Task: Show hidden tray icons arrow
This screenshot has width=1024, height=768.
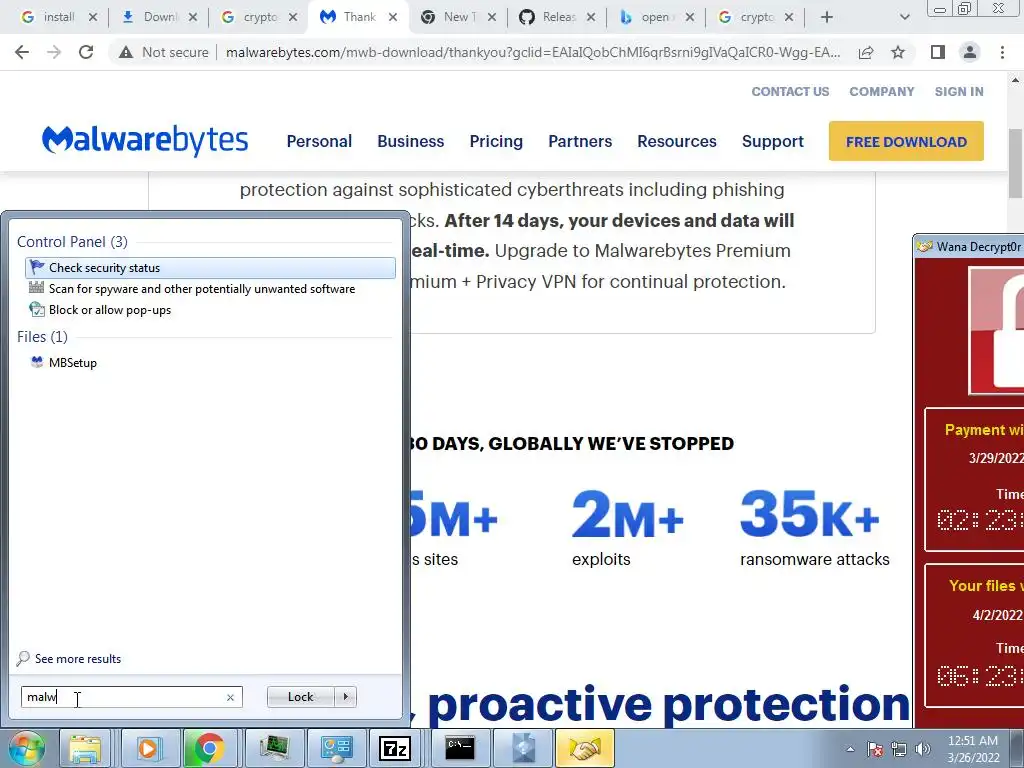Action: click(x=850, y=750)
